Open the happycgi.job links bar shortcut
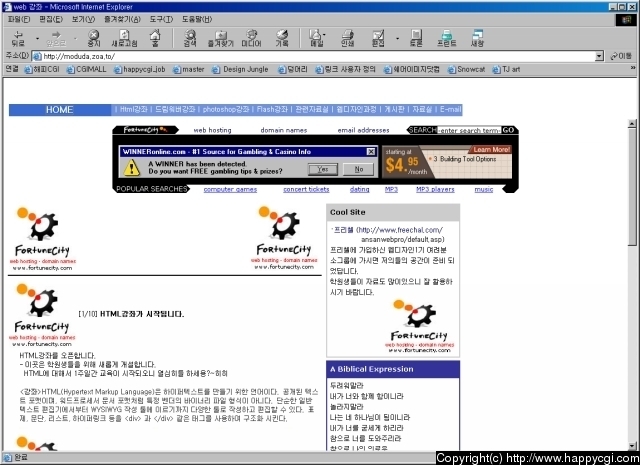640x465 pixels. [140, 69]
